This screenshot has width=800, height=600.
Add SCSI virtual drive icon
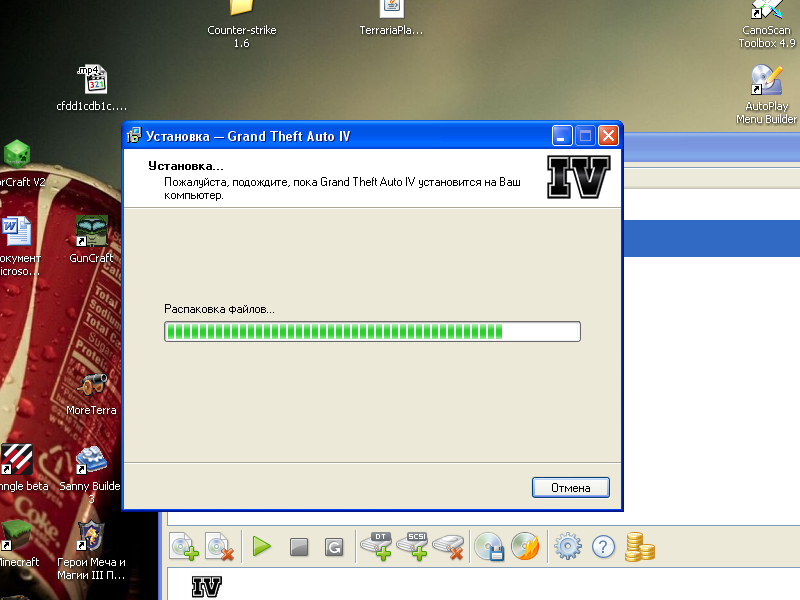pos(412,546)
